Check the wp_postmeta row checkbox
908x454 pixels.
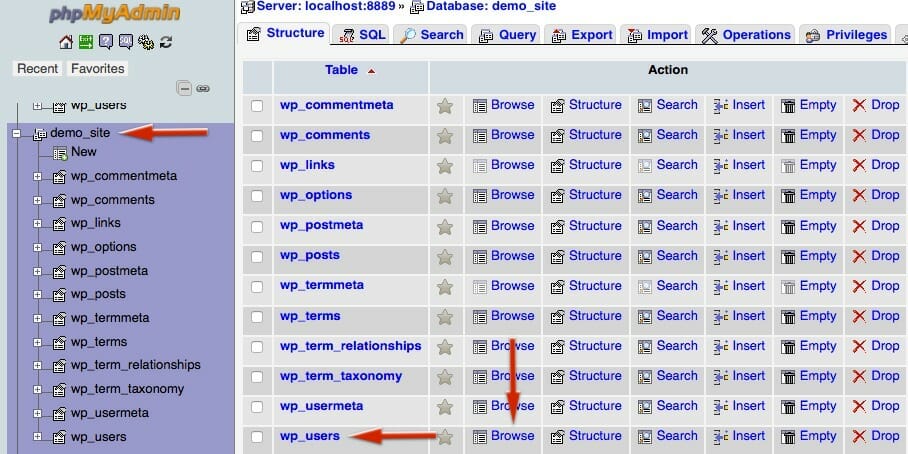coord(257,226)
